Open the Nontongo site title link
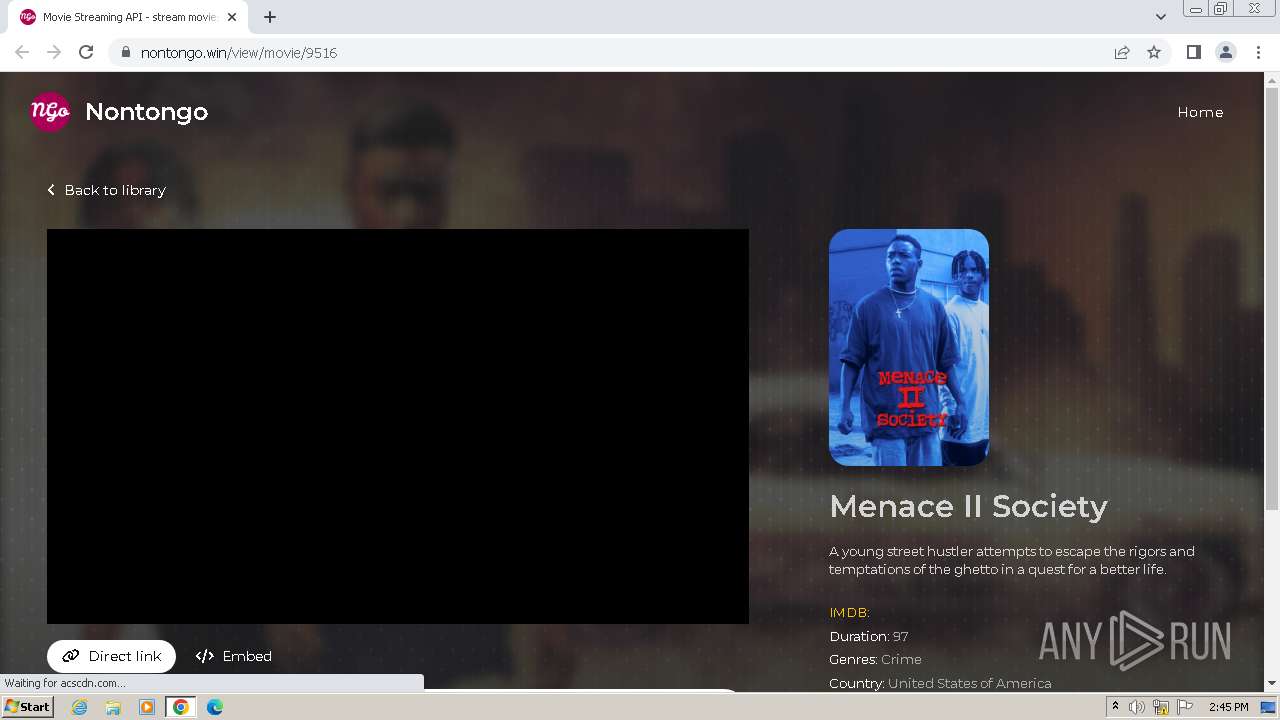1280x720 pixels. [146, 112]
